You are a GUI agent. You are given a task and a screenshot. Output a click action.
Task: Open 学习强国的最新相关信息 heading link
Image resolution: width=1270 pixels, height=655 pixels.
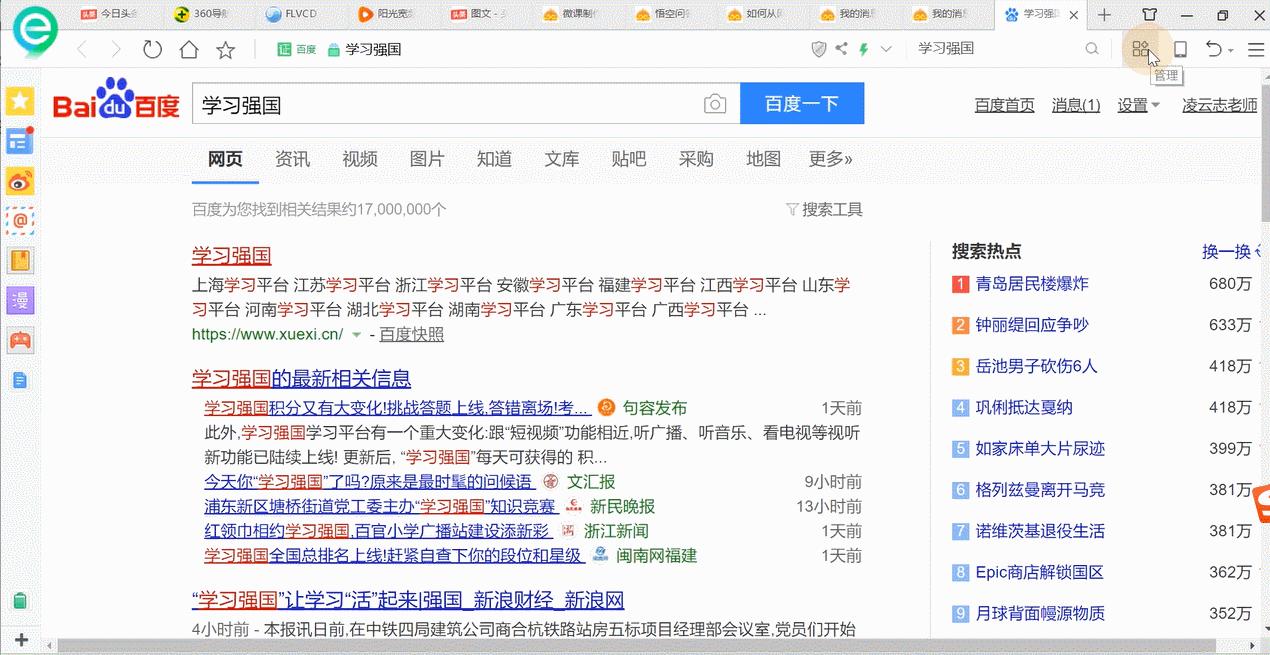click(301, 379)
